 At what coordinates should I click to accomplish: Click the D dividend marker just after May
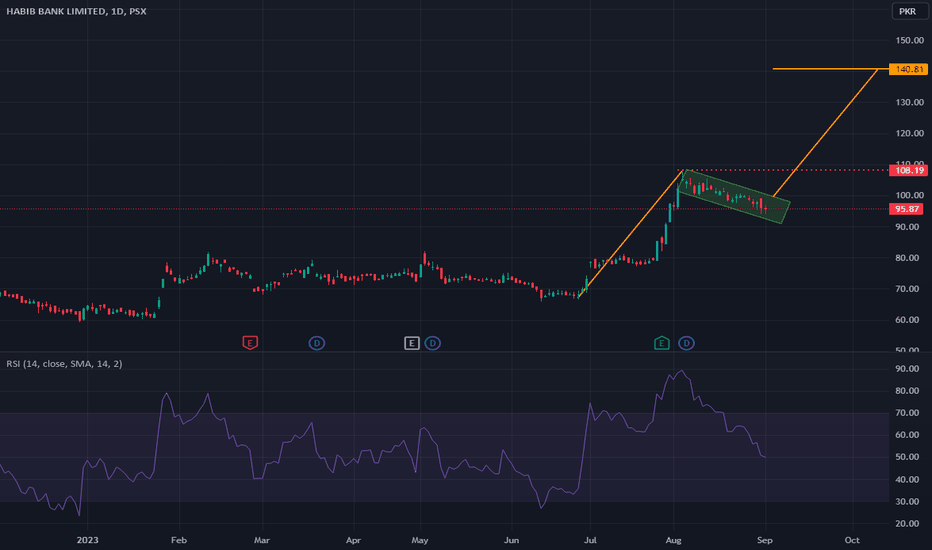click(x=433, y=343)
